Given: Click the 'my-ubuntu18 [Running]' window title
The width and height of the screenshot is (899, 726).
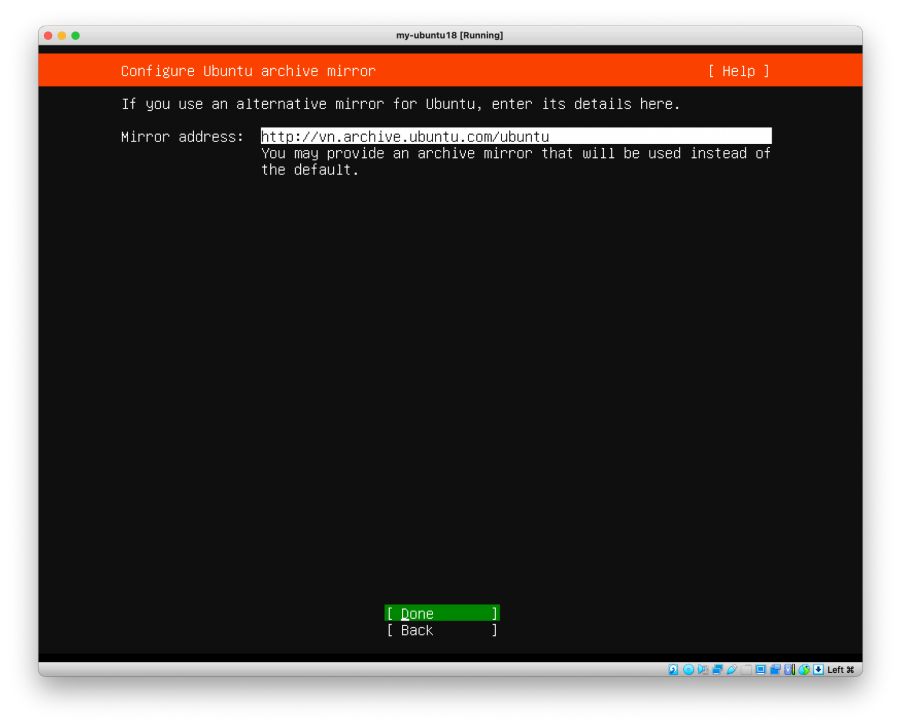Looking at the screenshot, I should point(450,36).
